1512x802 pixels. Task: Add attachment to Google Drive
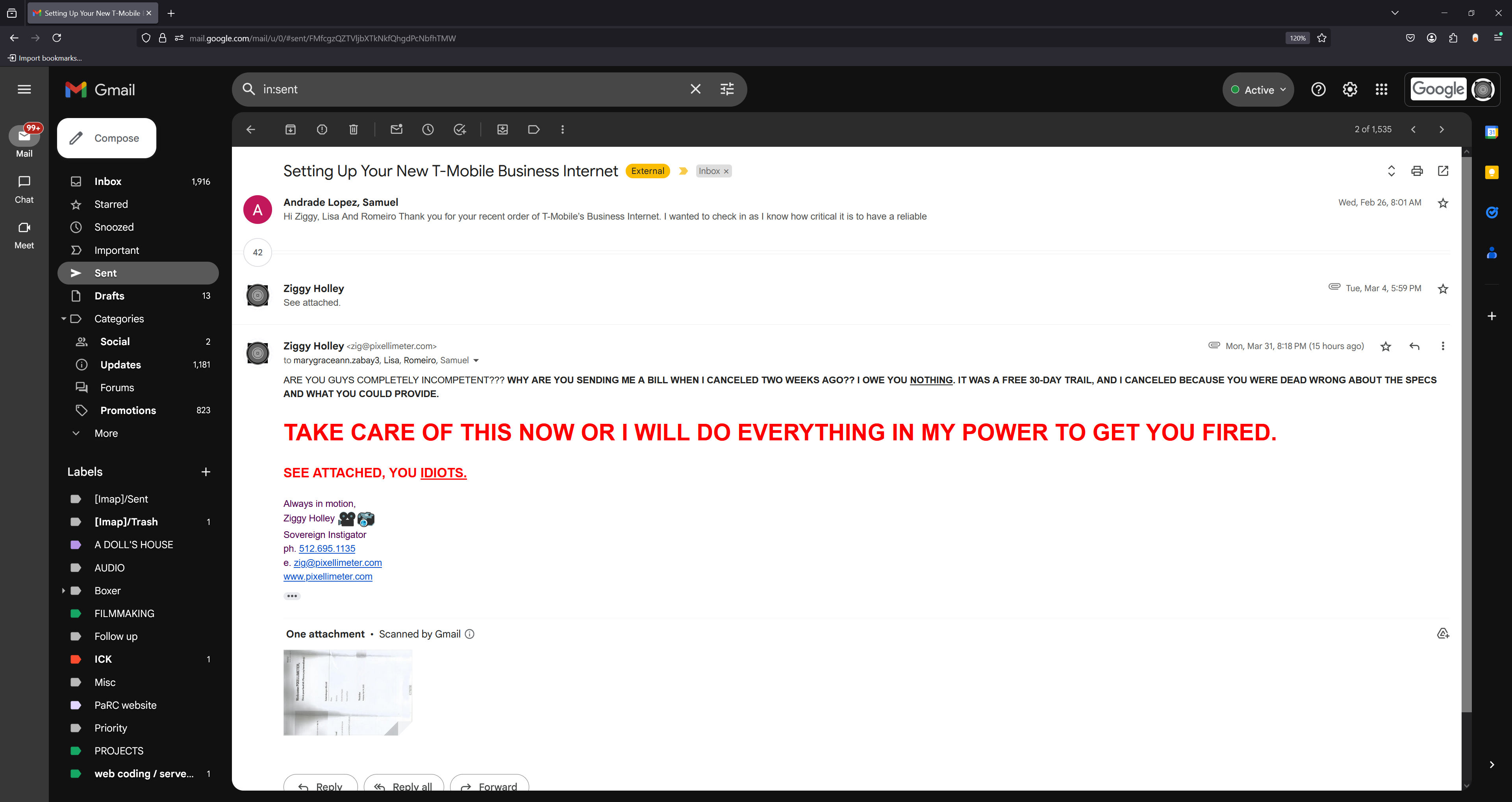coord(1443,634)
